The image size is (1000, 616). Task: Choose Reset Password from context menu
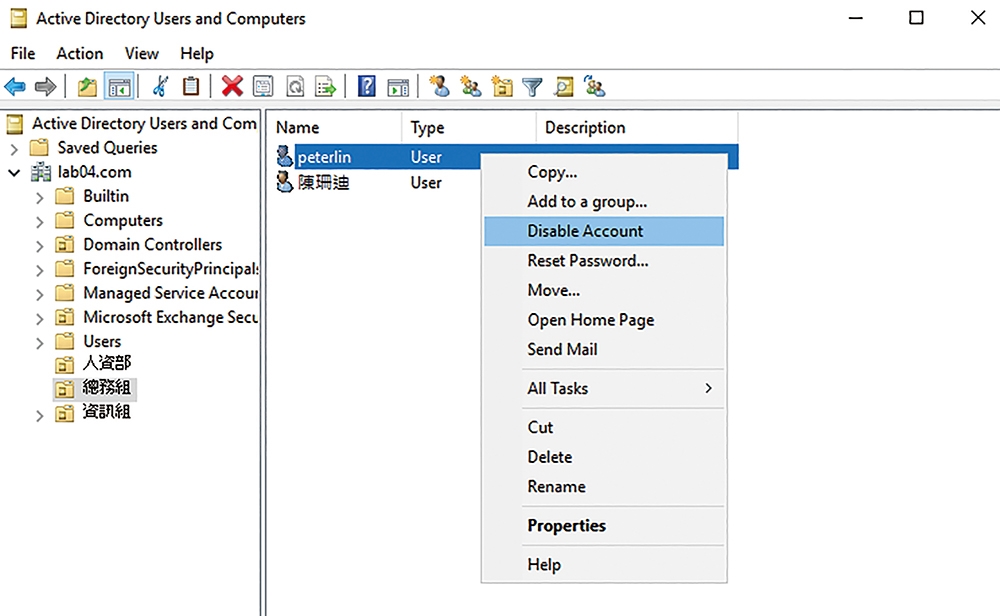[604, 261]
